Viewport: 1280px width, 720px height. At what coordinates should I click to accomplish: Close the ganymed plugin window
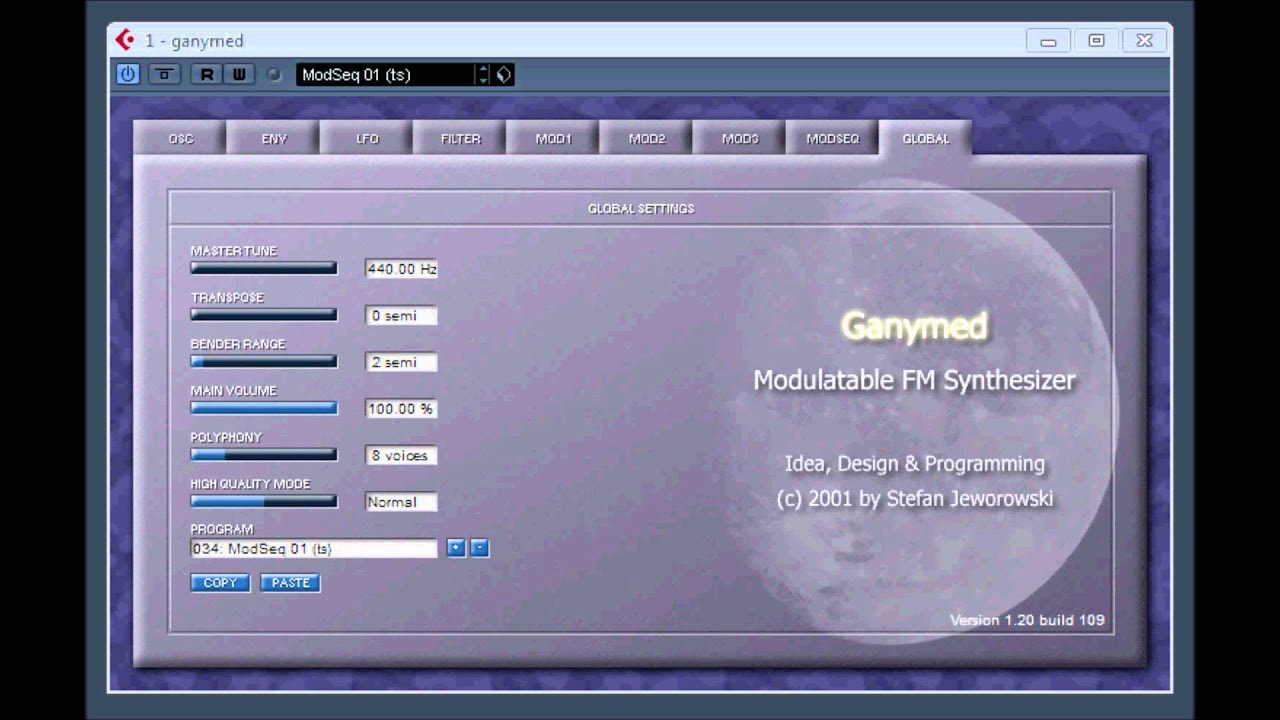(1144, 41)
